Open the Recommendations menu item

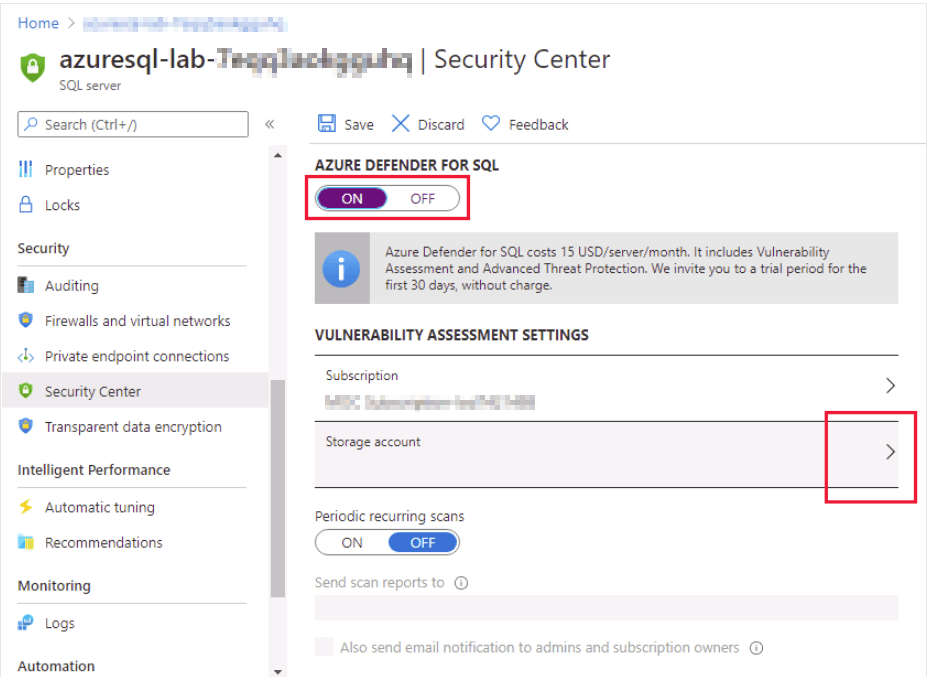point(103,542)
